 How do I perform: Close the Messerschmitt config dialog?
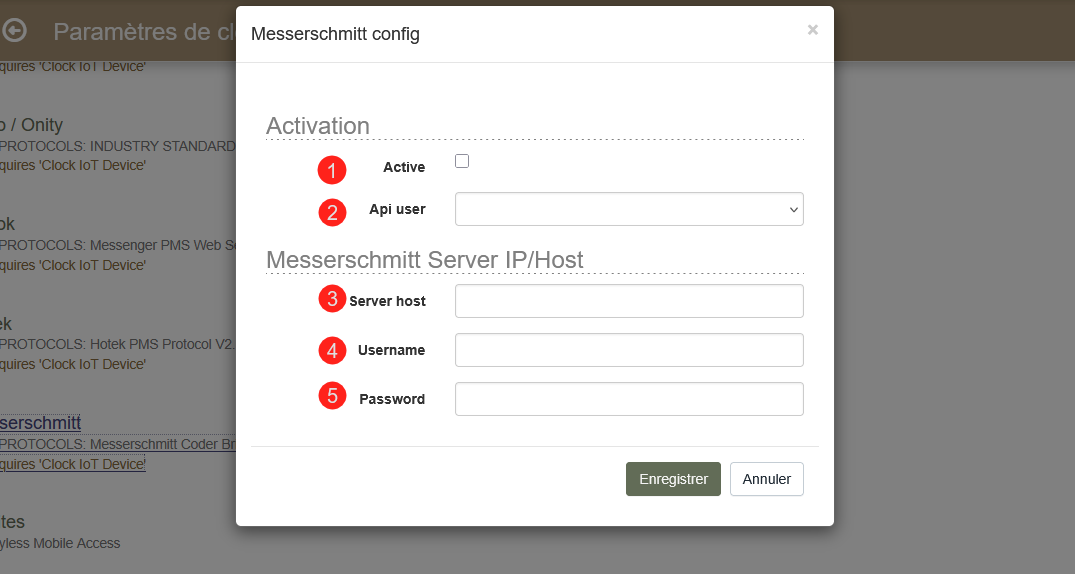pyautogui.click(x=812, y=29)
